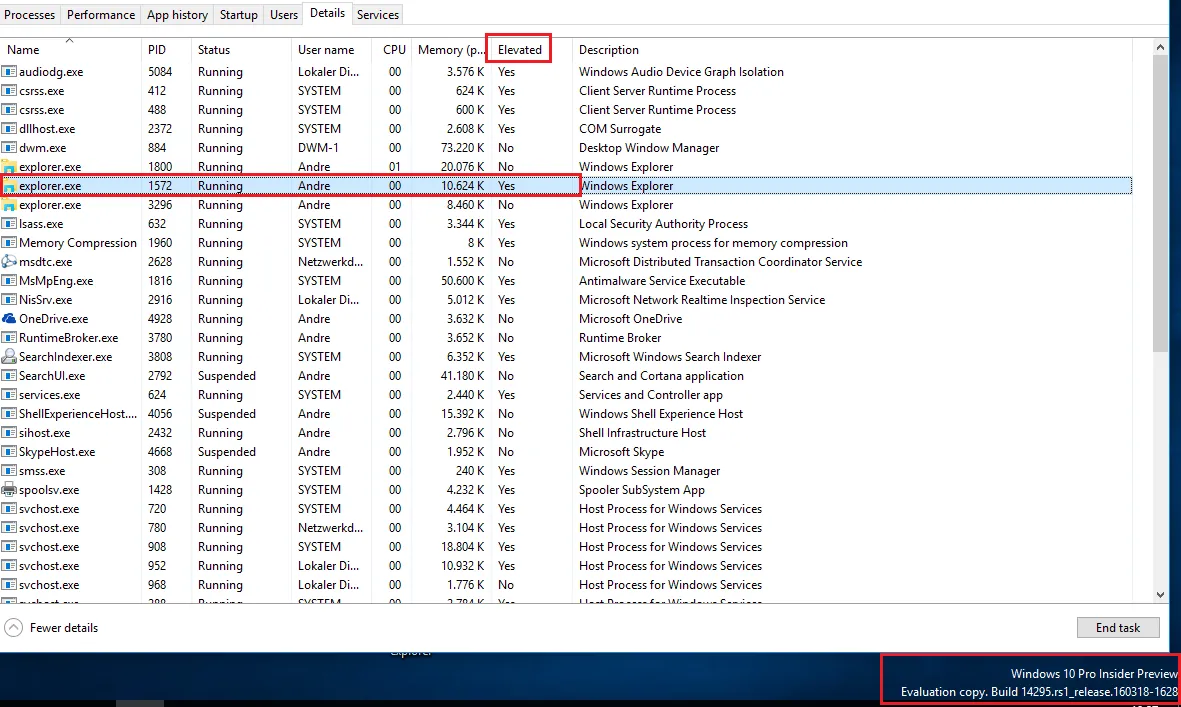Click the ShellExperienceHost process icon
1181x707 pixels.
coord(9,413)
